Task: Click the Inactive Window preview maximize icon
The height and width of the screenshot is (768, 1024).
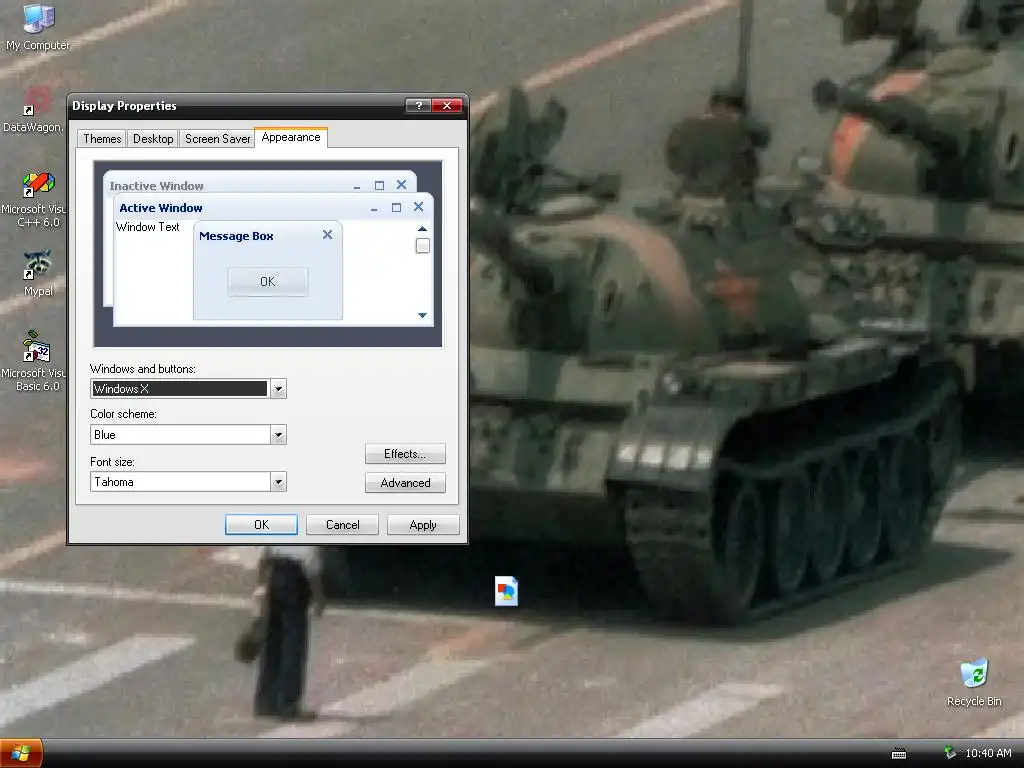Action: pos(379,185)
